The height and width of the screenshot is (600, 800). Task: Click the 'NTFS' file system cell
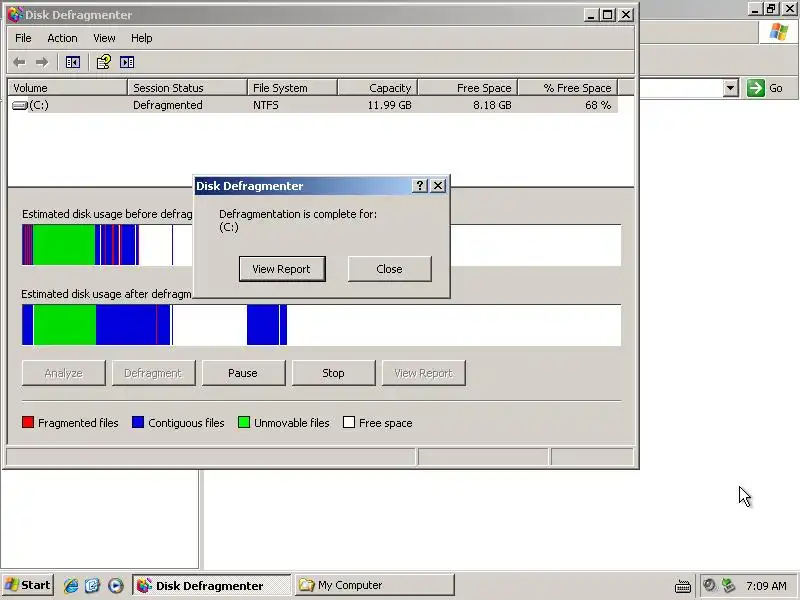(266, 105)
